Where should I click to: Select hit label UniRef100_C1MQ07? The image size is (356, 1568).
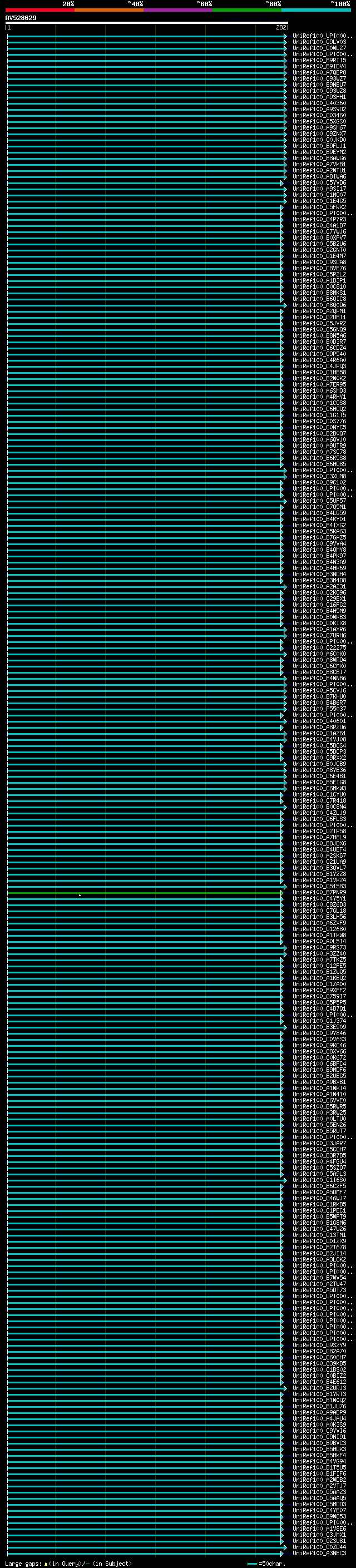tap(319, 195)
